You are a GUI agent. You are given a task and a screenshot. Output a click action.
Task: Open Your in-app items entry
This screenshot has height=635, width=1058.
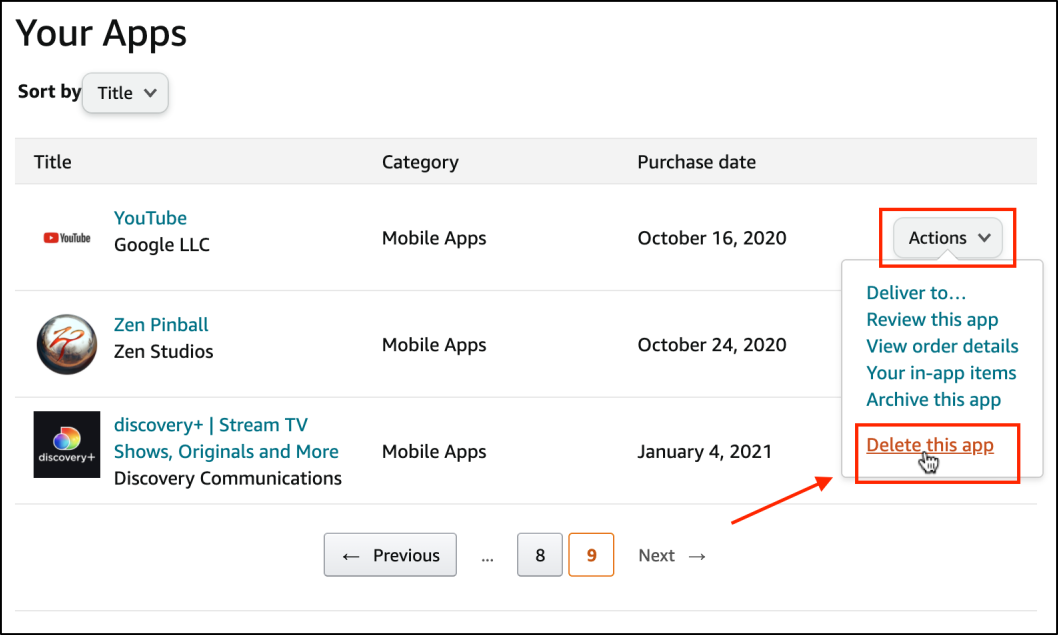(x=941, y=373)
